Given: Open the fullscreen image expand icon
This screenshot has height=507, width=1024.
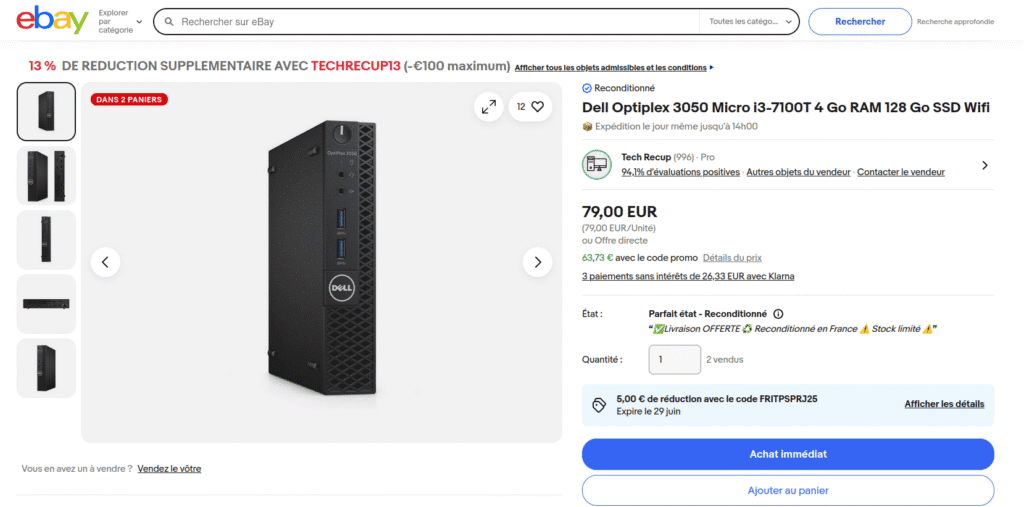Looking at the screenshot, I should tap(488, 106).
